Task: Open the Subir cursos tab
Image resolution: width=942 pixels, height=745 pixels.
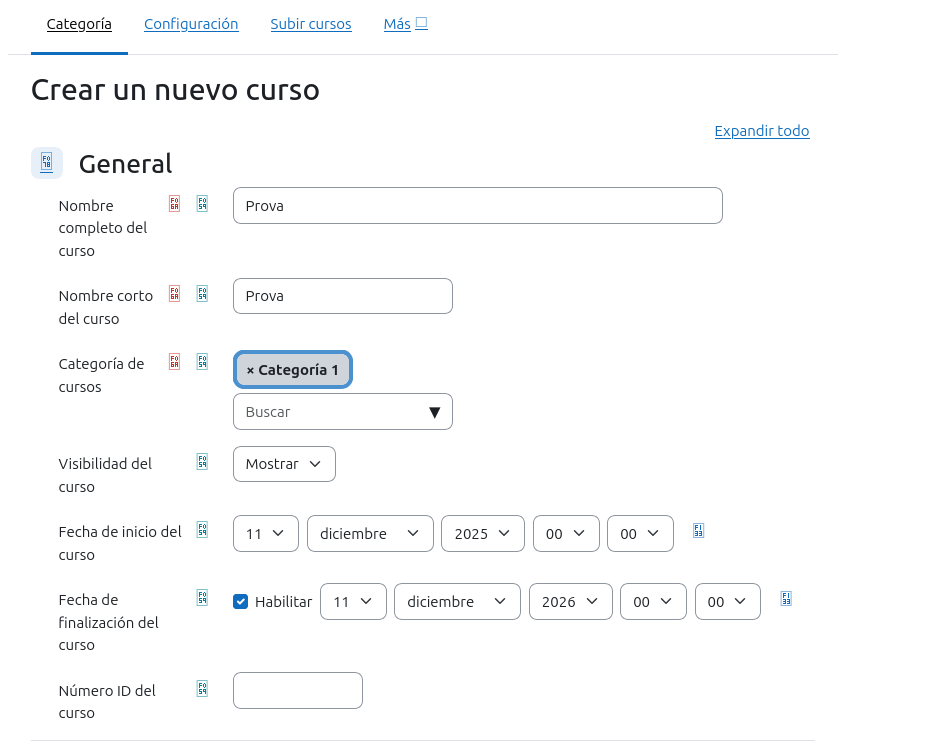Action: [311, 24]
